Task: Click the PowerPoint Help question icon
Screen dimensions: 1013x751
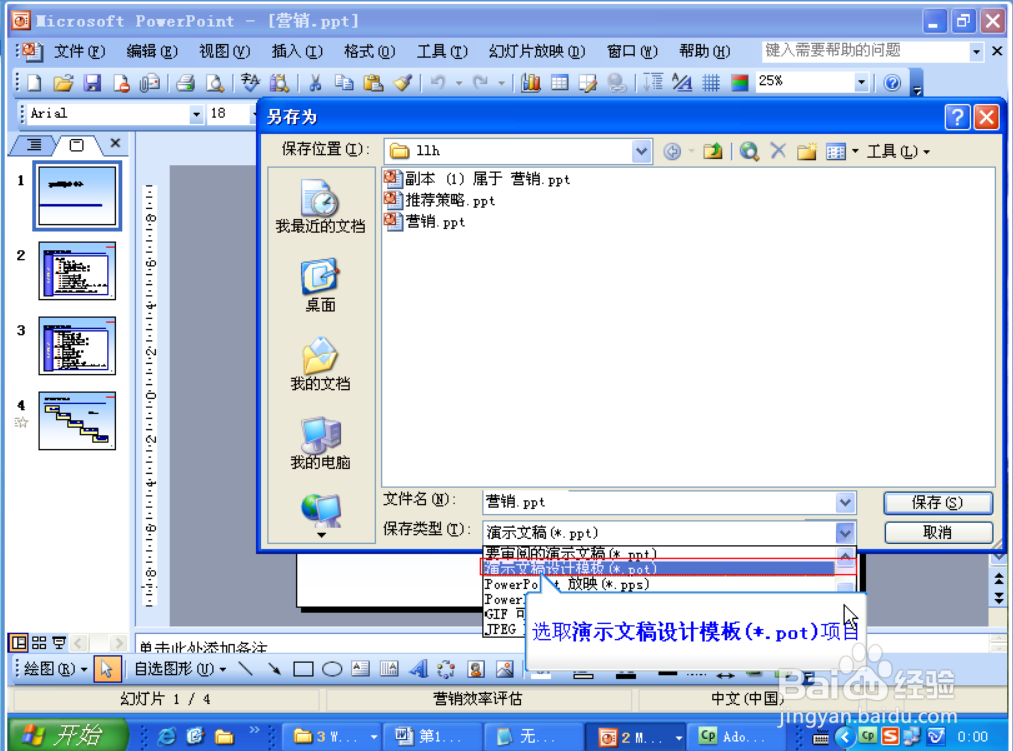Action: coord(892,83)
